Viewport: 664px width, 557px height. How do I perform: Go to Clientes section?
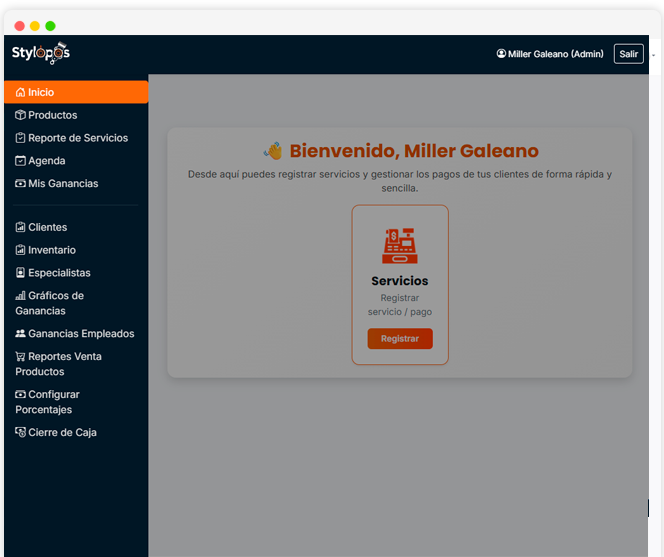(x=48, y=227)
